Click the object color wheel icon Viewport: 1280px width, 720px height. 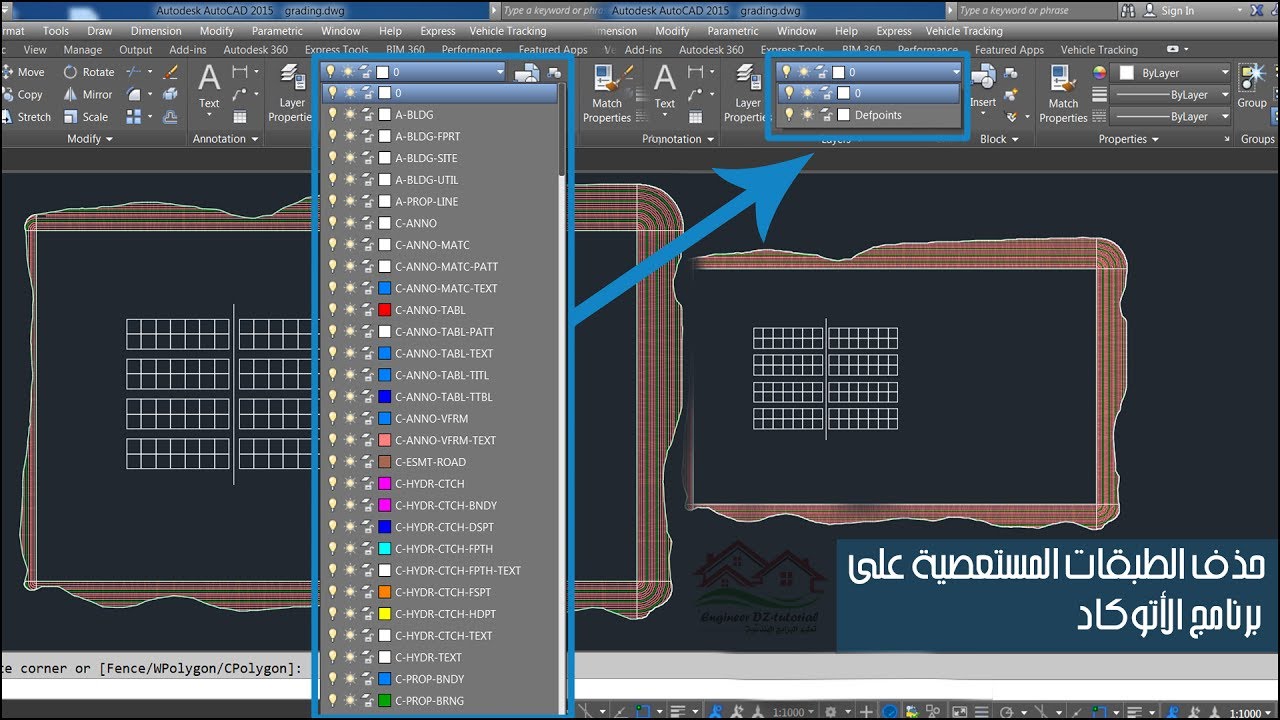(x=1100, y=73)
